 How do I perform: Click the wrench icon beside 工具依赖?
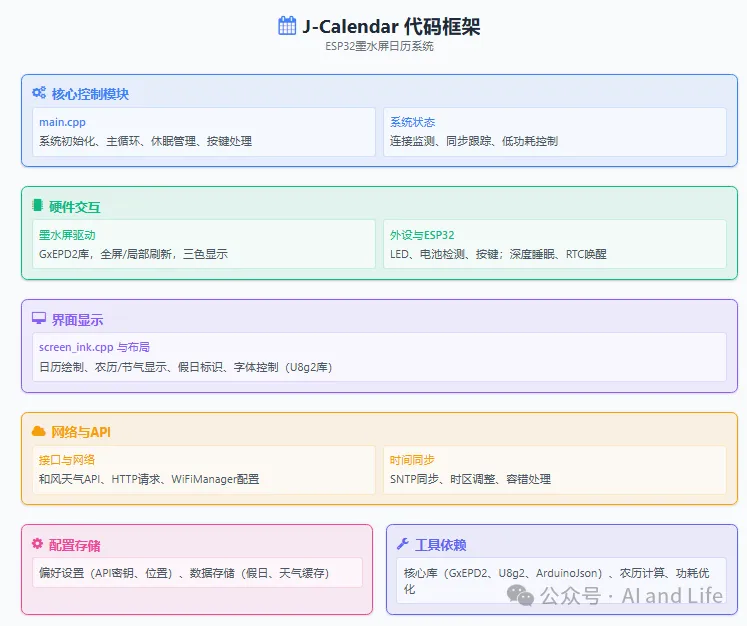point(403,544)
